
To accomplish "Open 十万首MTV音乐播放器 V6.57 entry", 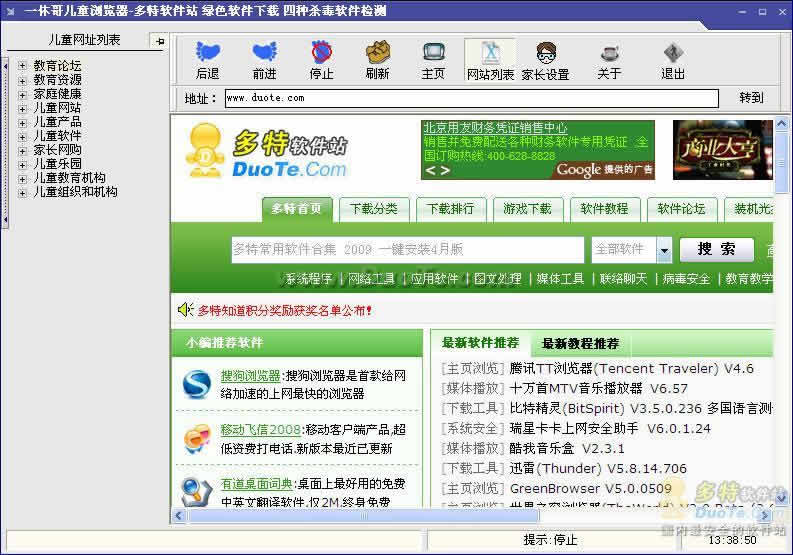I will click(599, 389).
